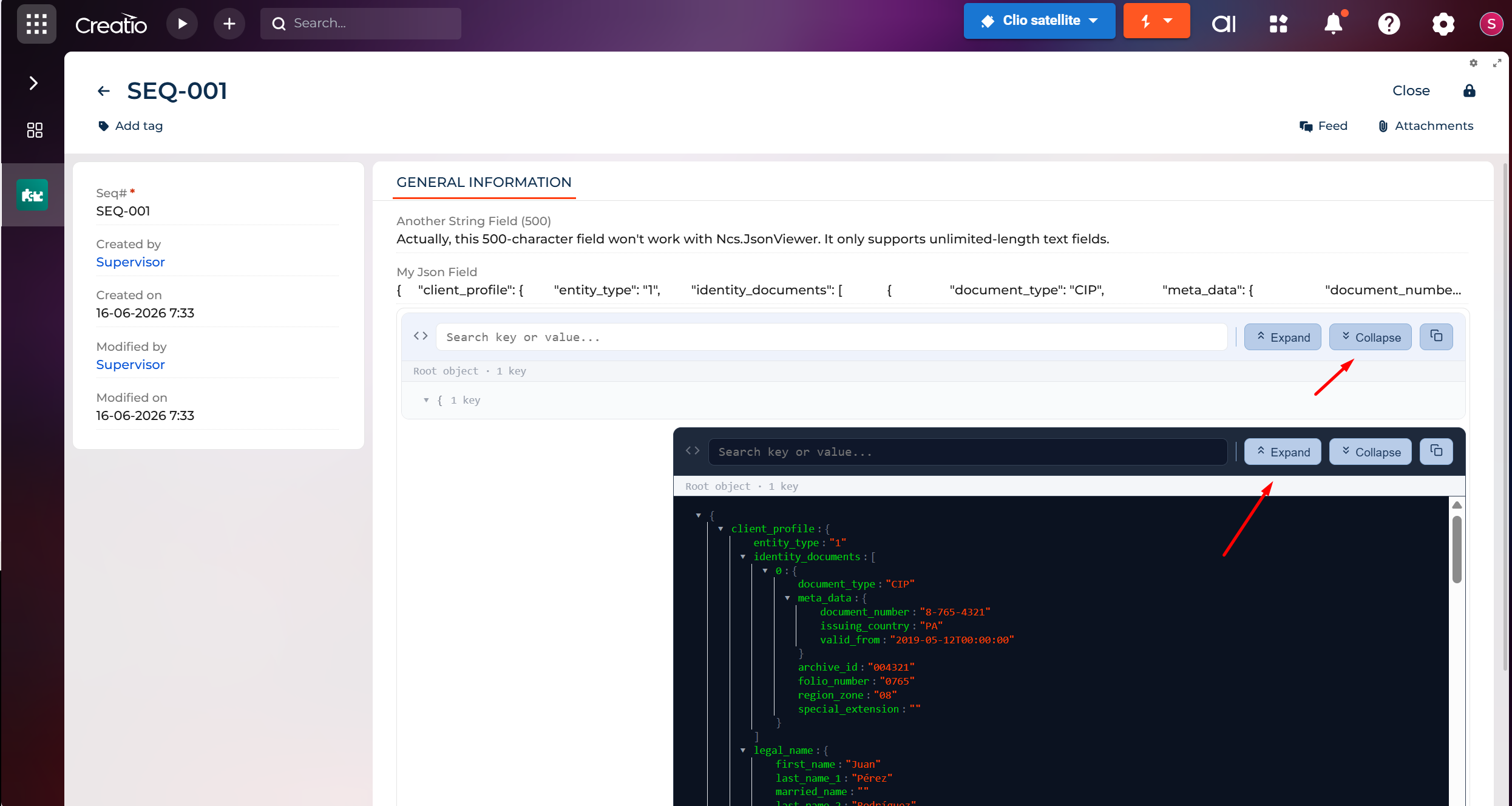Click the My Json Field raw text
This screenshot has height=806, width=1512.
point(929,290)
